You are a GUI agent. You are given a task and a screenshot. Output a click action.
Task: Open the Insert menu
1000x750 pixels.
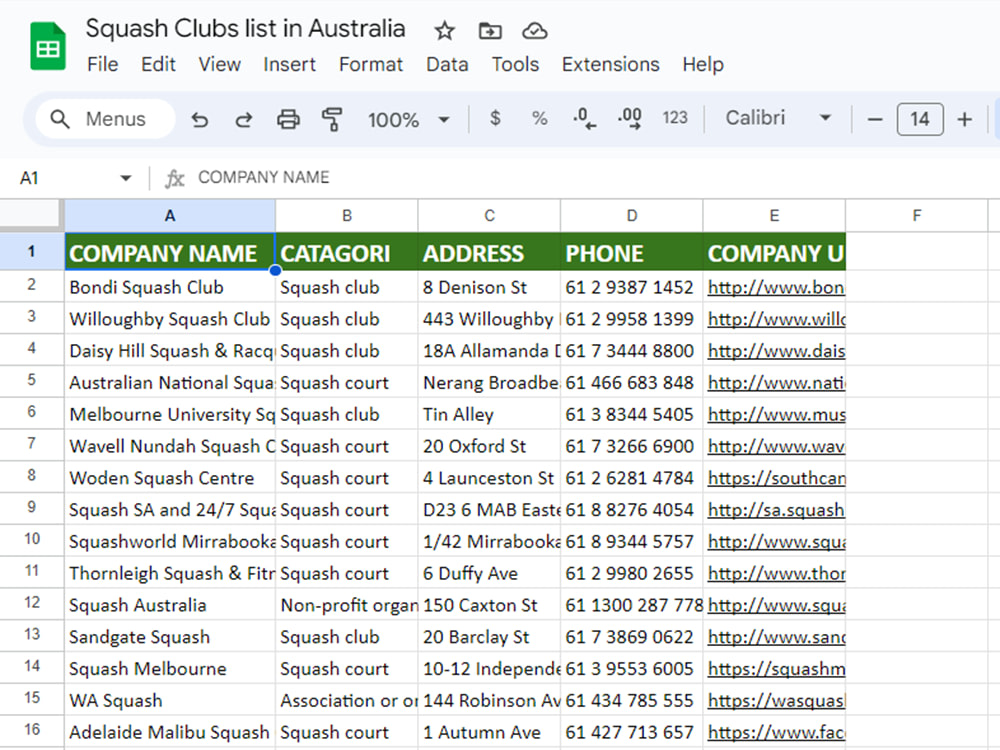pos(290,64)
